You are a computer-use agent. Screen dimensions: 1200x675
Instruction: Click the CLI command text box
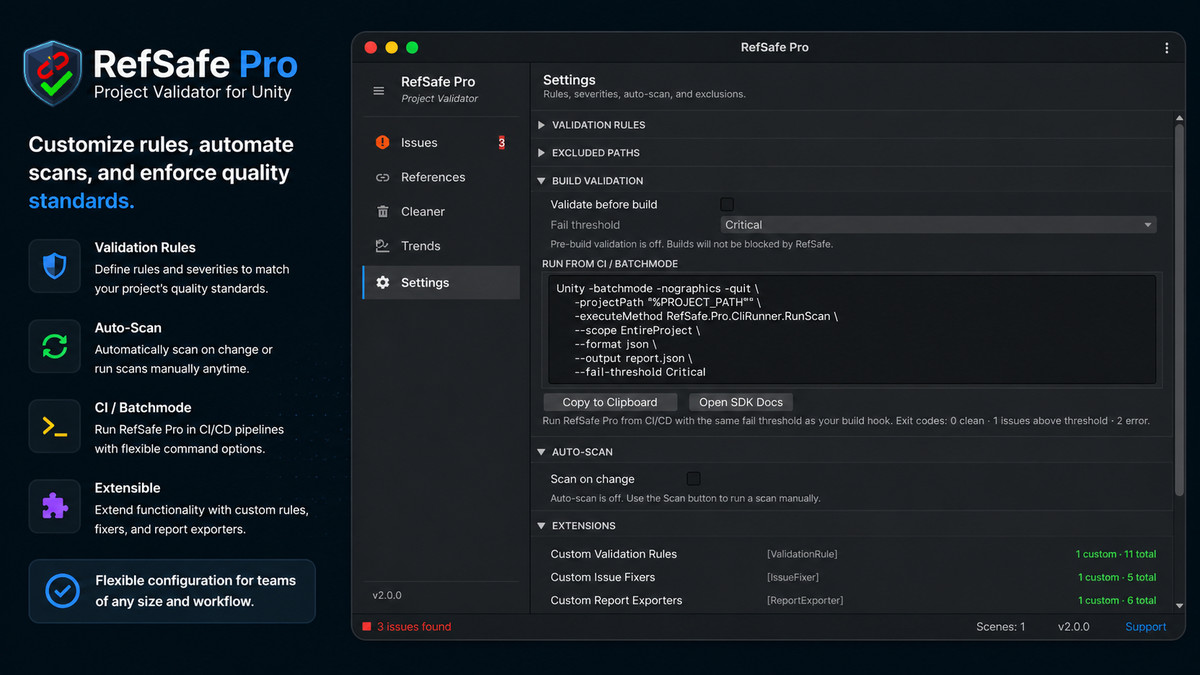[850, 330]
